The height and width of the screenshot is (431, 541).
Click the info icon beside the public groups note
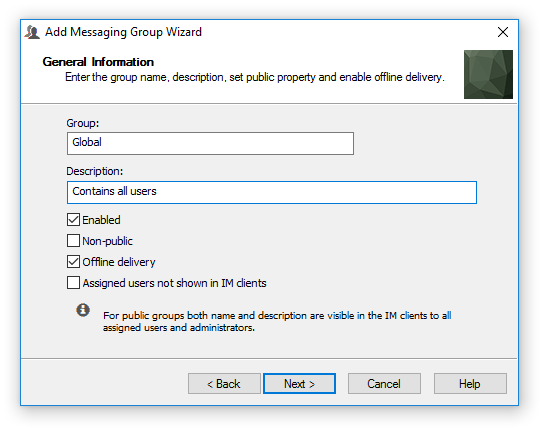point(83,310)
